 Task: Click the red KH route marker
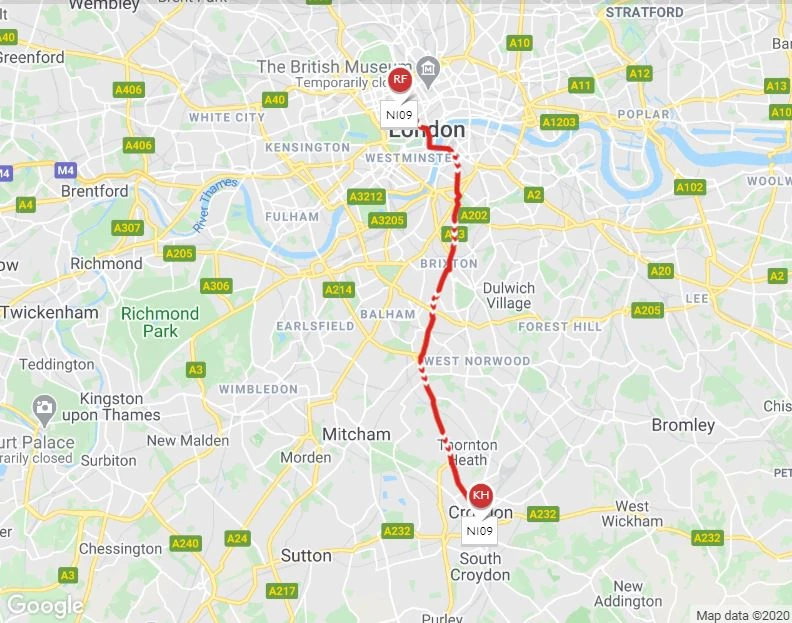pos(480,495)
